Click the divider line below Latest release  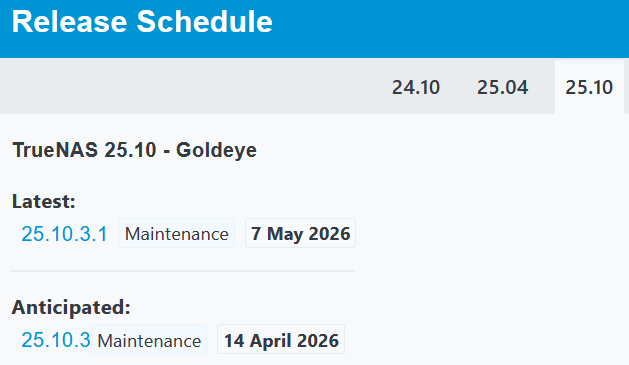[x=183, y=271]
